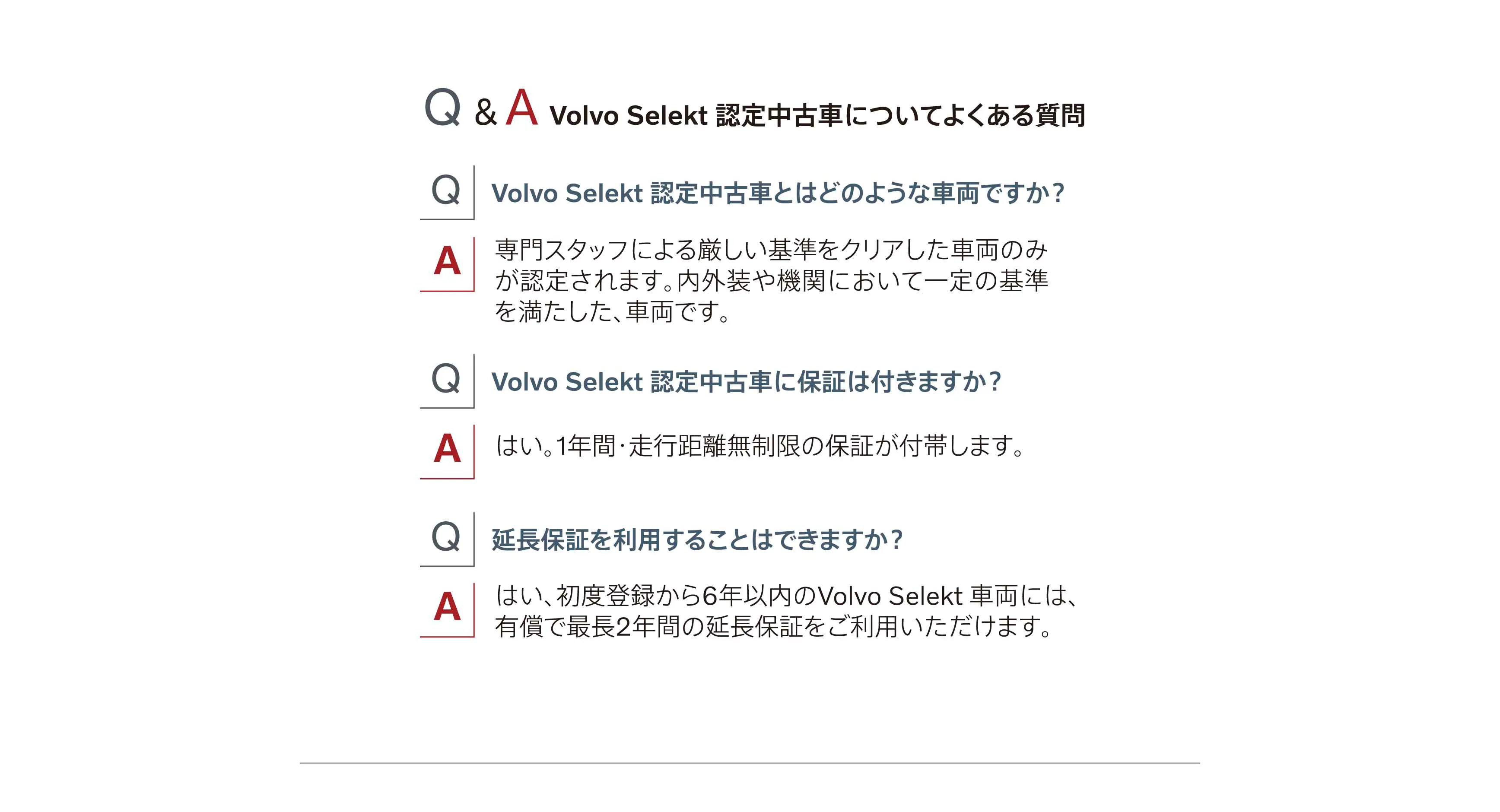
Task: Click answer line '専門スタッフによる厳しい基準をクリアした車両のみ'
Action: pyautogui.click(x=771, y=250)
